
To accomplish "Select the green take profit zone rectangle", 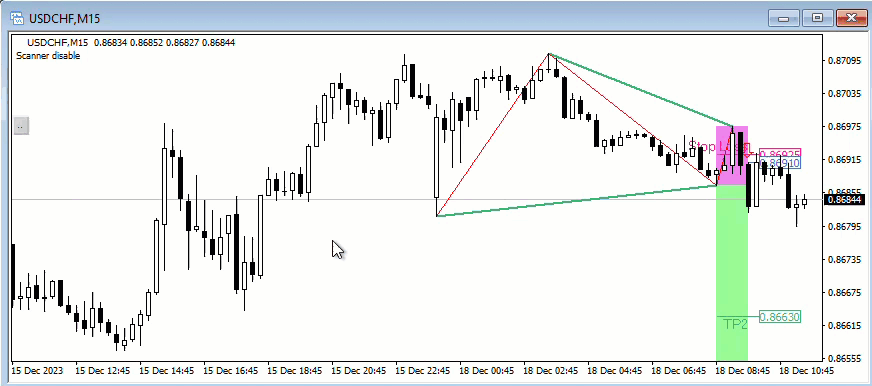I will 732,273.
